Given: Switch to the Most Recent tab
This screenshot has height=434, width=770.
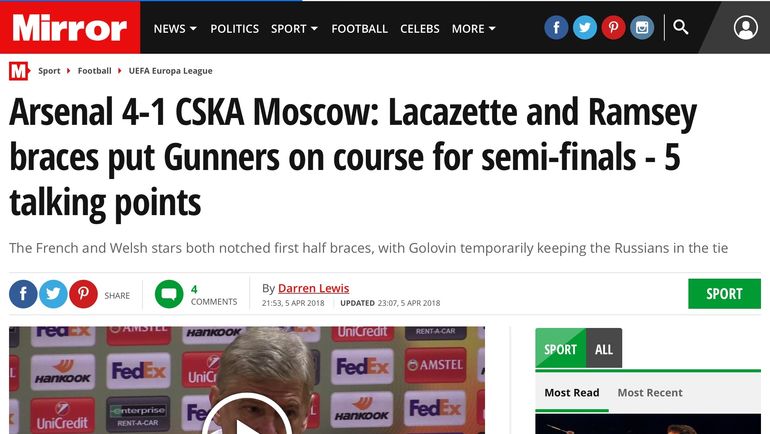Looking at the screenshot, I should pos(650,393).
